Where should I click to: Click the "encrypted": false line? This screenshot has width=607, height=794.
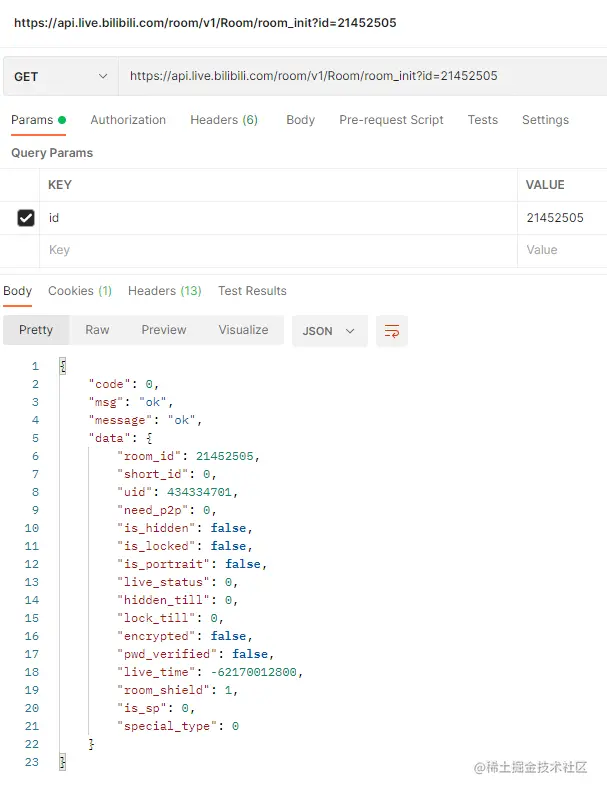tap(185, 636)
